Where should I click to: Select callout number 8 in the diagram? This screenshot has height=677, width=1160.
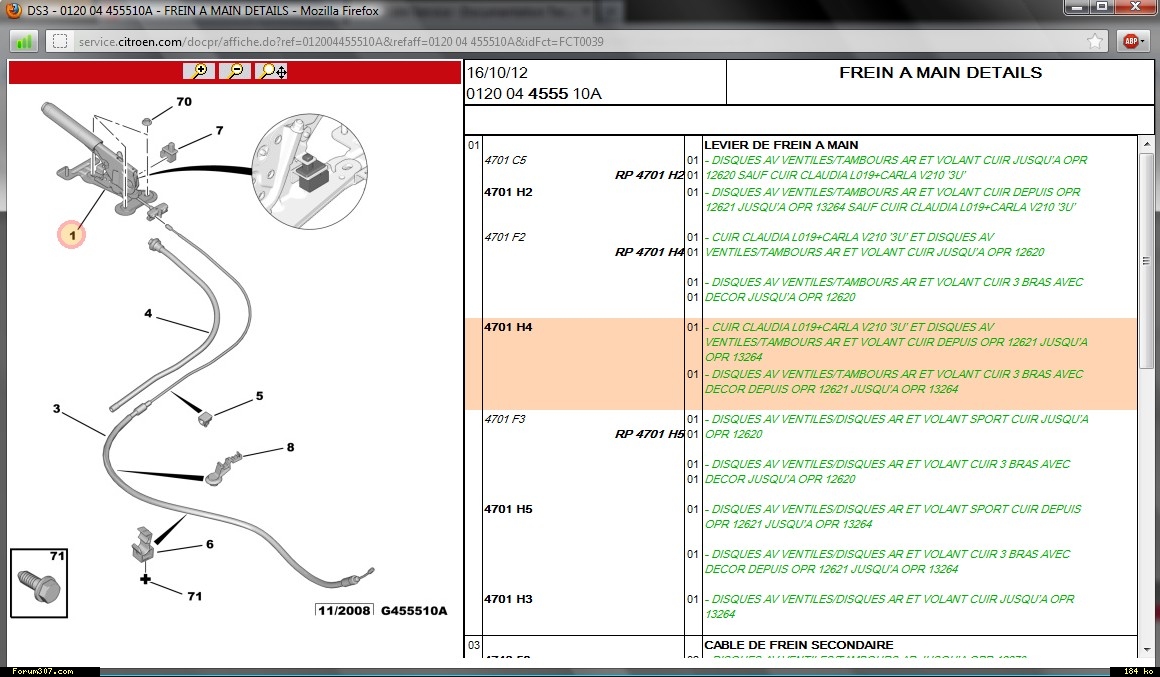pyautogui.click(x=290, y=447)
